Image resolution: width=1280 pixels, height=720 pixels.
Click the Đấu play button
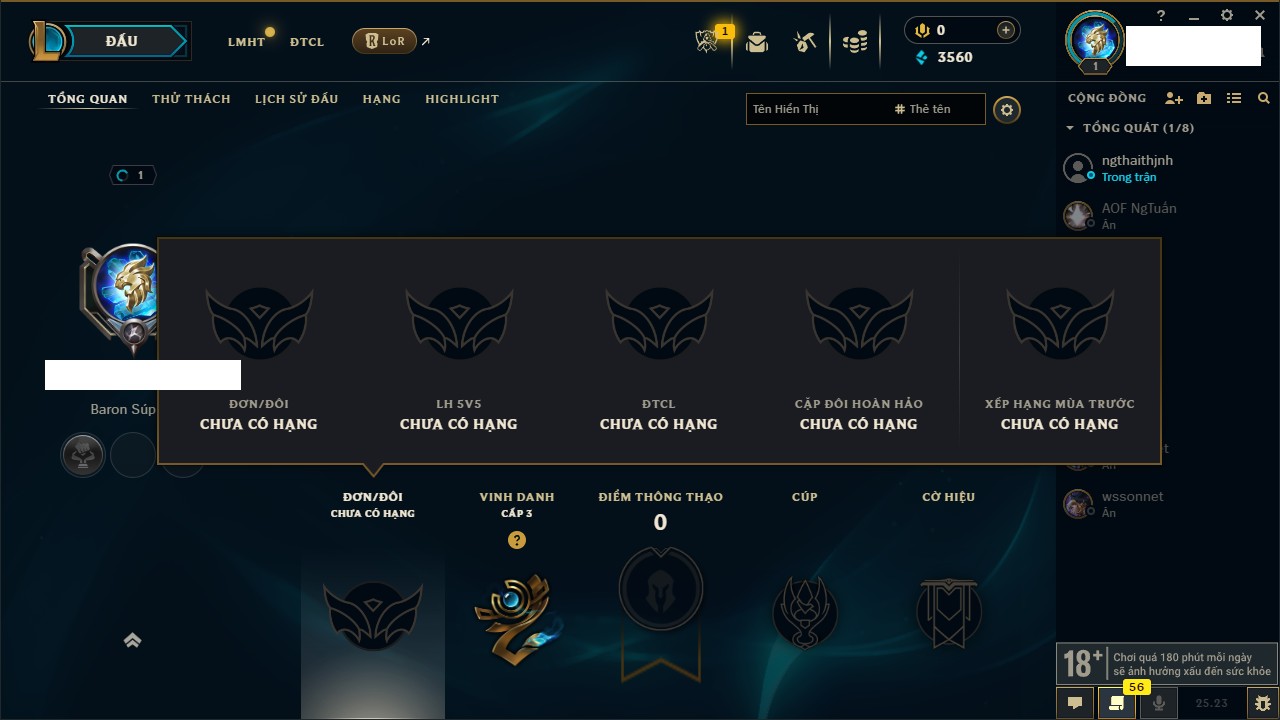click(122, 41)
